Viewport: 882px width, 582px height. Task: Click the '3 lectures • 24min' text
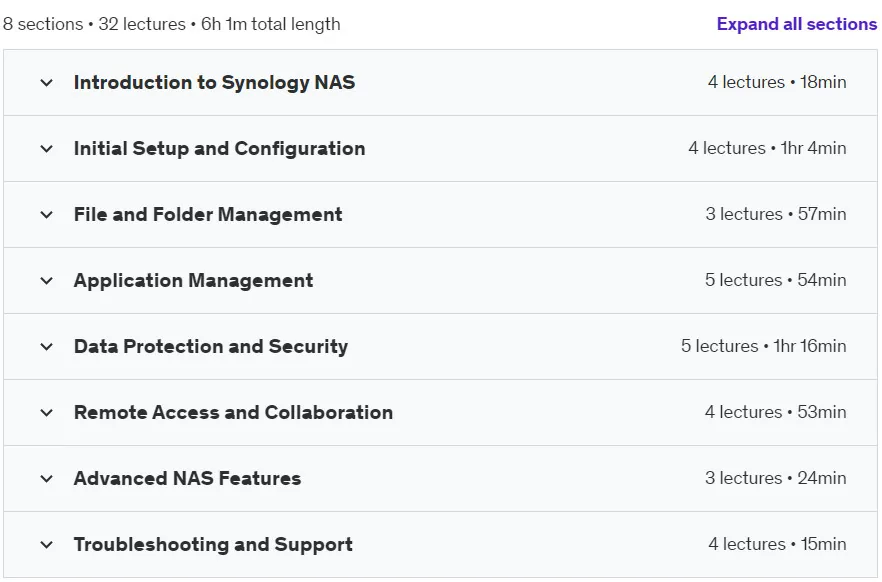776,478
